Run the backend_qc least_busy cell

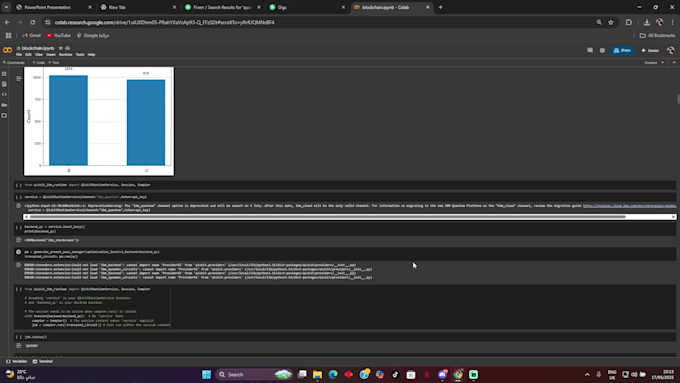pos(19,227)
